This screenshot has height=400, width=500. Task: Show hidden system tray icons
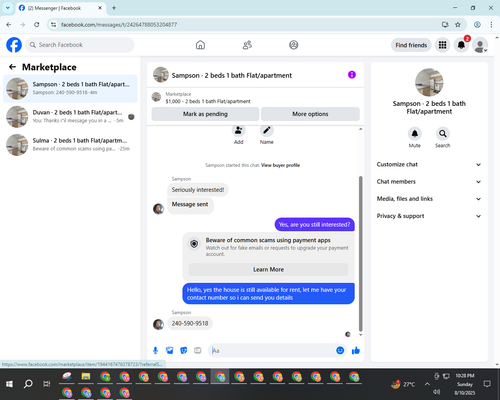click(x=427, y=384)
